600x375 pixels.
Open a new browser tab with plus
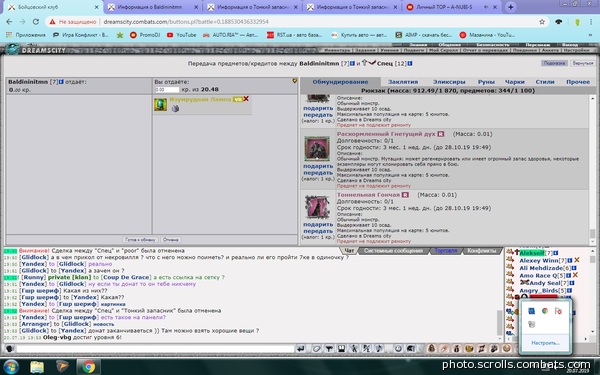pos(510,7)
